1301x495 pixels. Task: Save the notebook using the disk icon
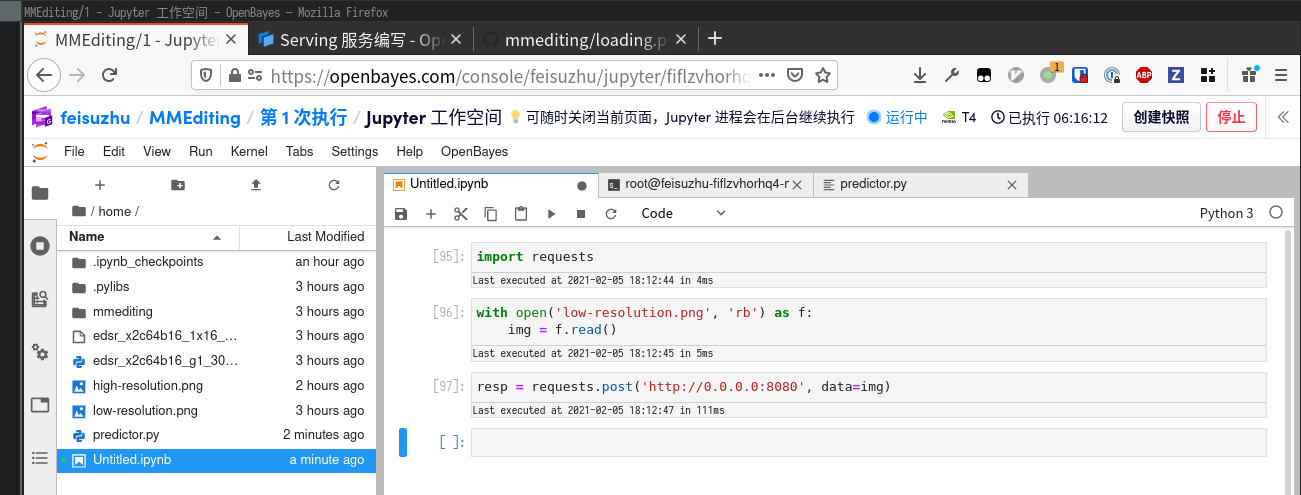(x=401, y=214)
